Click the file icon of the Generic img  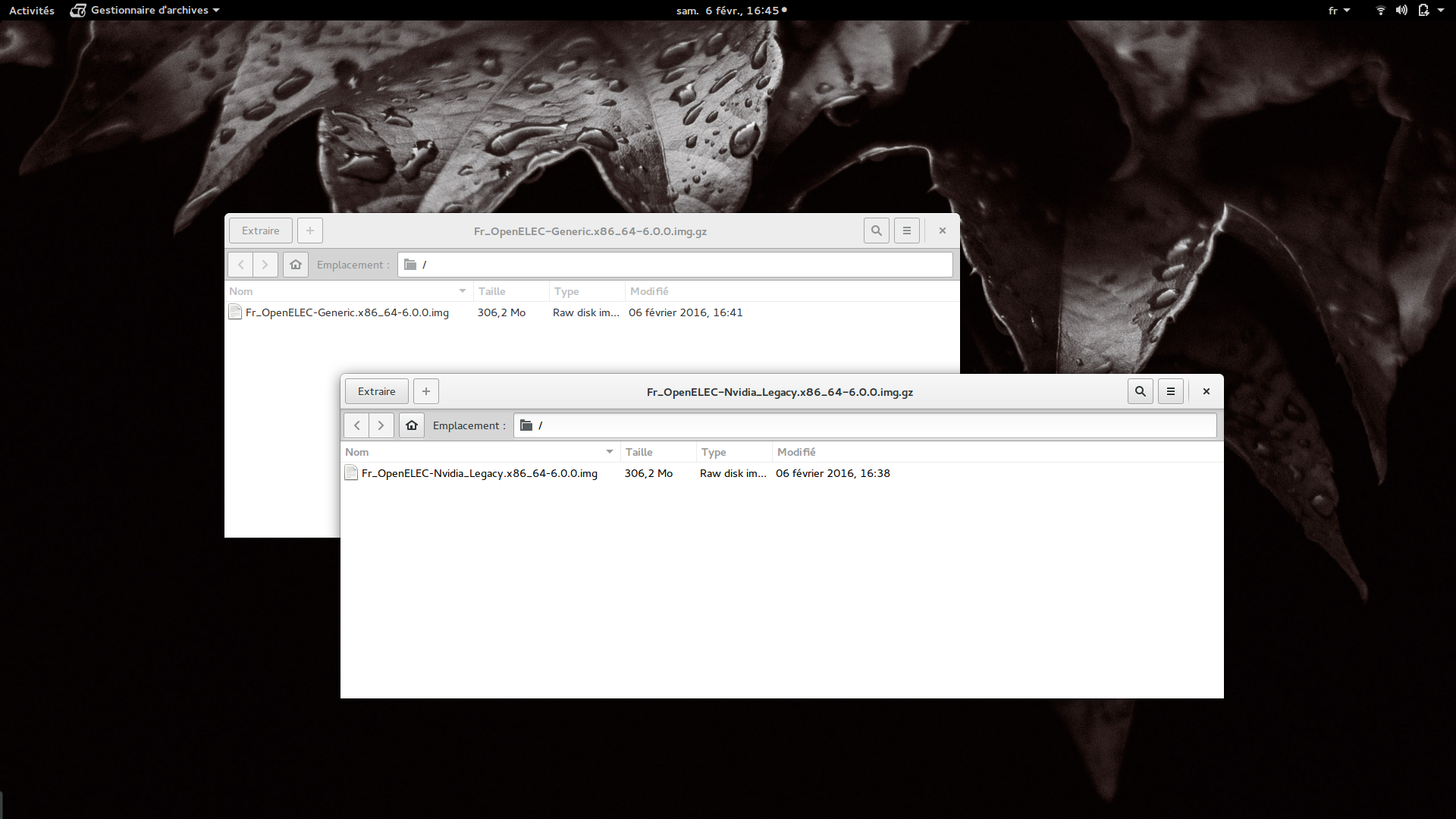click(235, 312)
